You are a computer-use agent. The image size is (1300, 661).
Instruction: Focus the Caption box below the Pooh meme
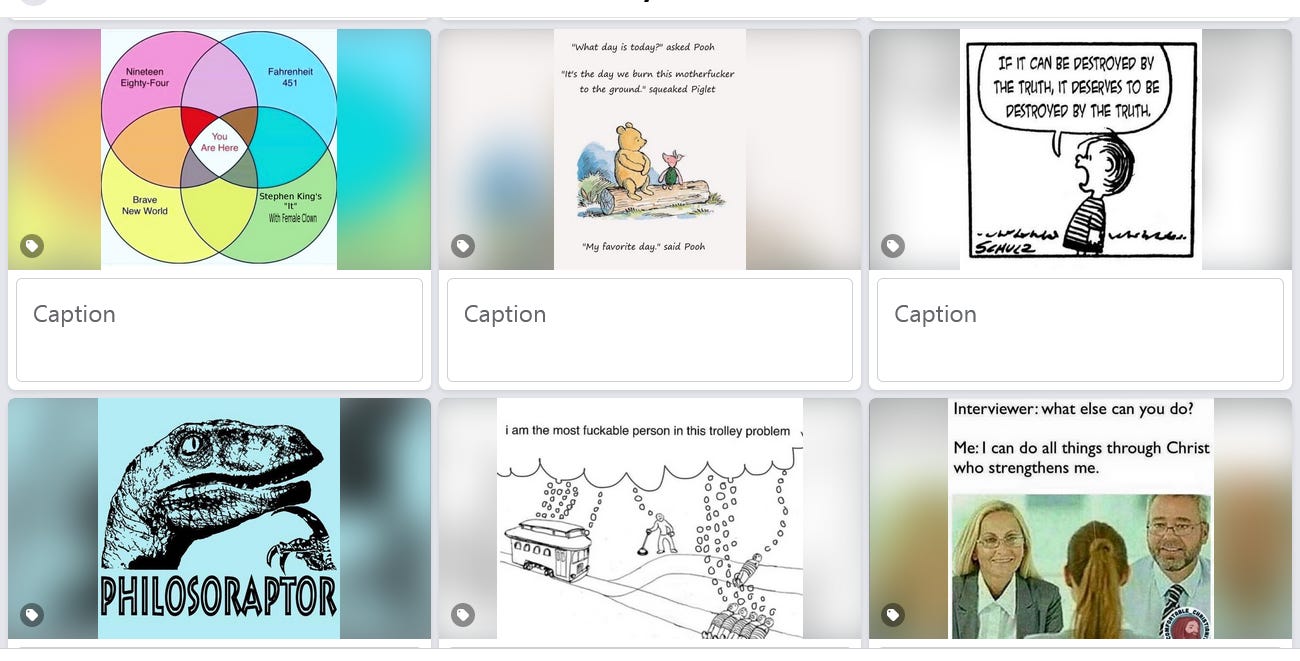click(650, 330)
